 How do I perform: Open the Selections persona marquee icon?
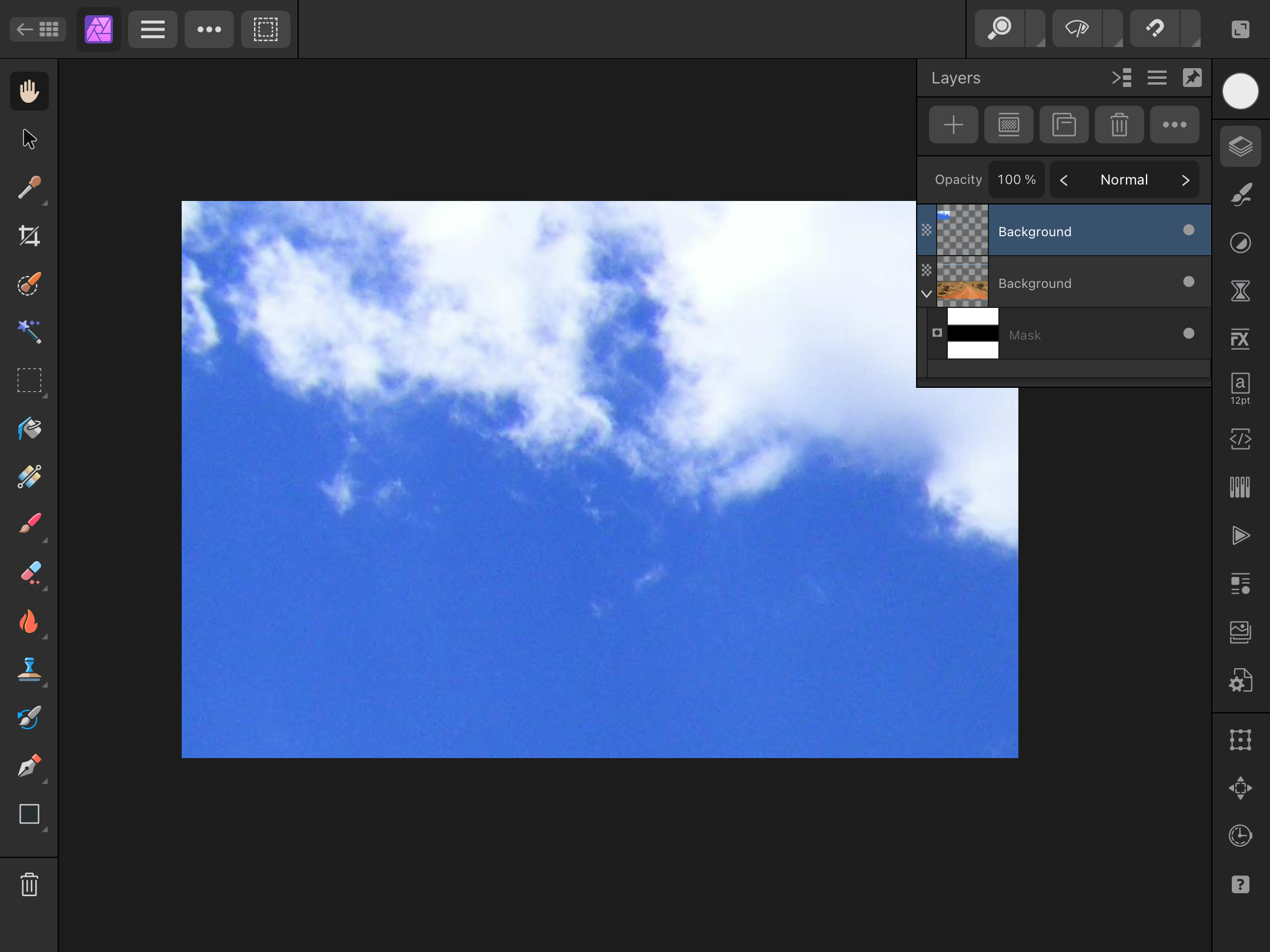pos(266,29)
